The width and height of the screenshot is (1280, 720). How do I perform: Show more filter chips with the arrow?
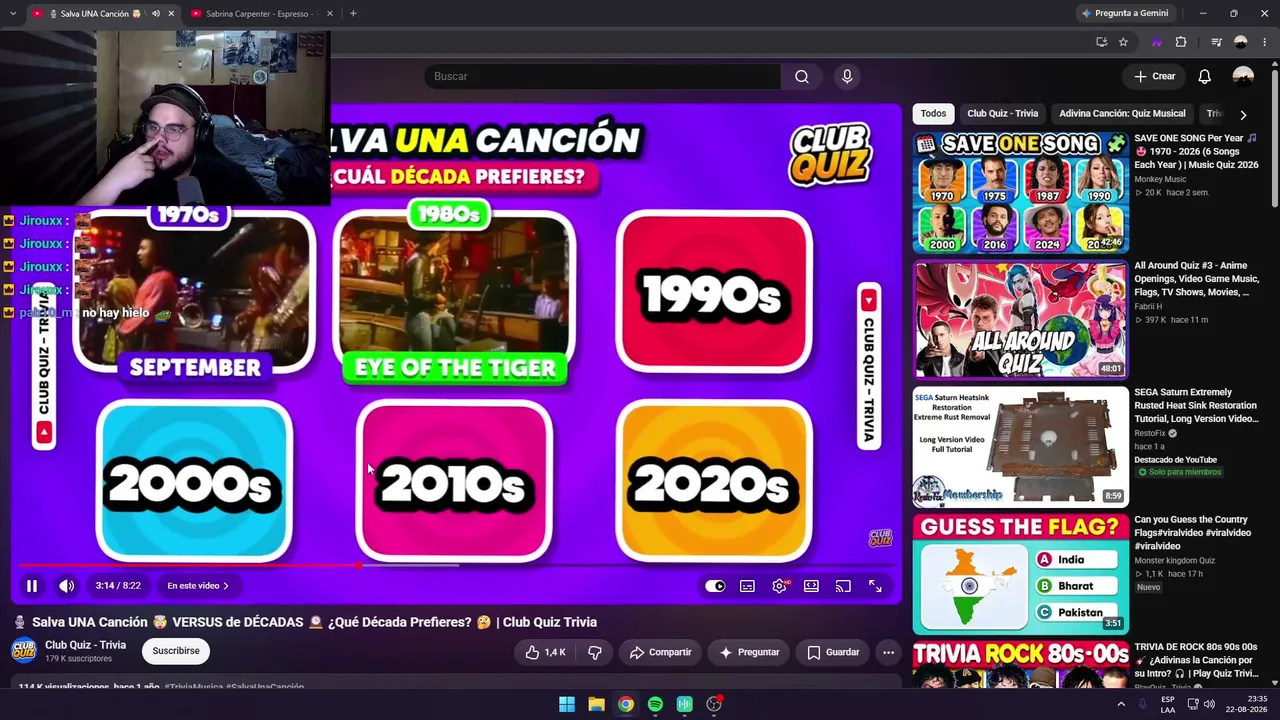coord(1243,114)
